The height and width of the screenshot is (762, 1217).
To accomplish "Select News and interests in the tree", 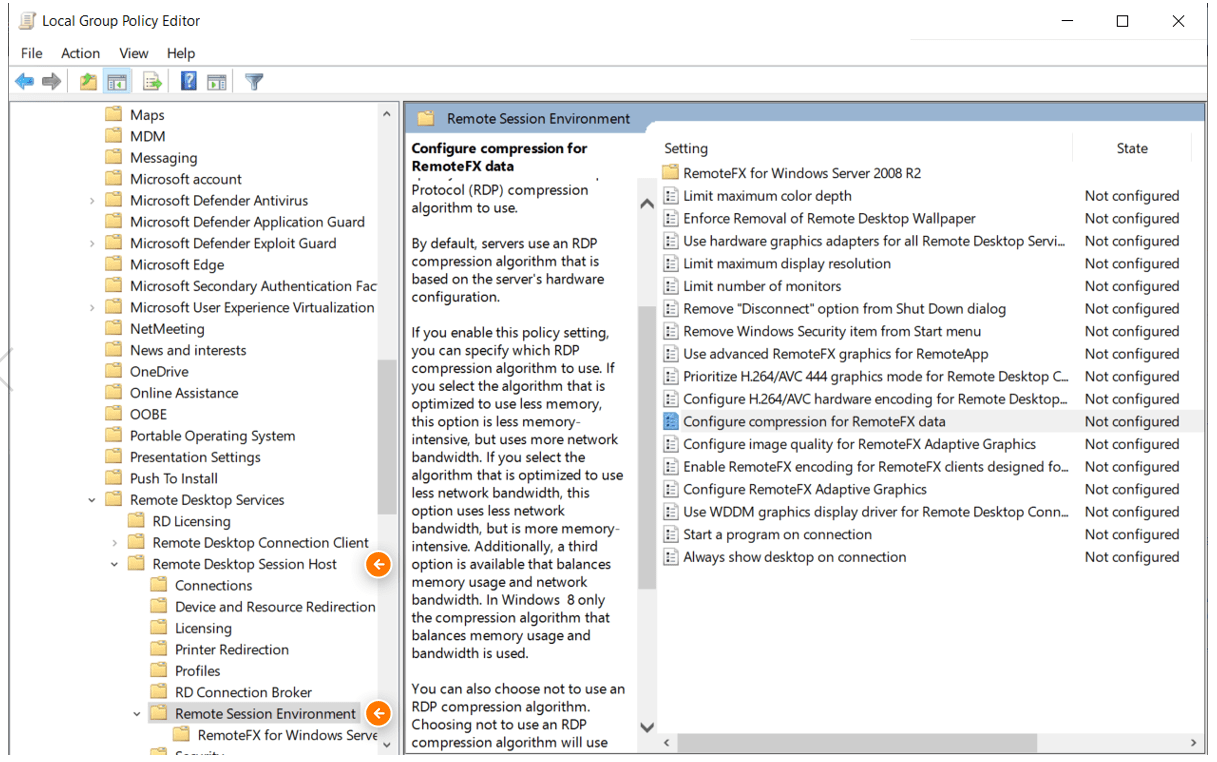I will 188,350.
